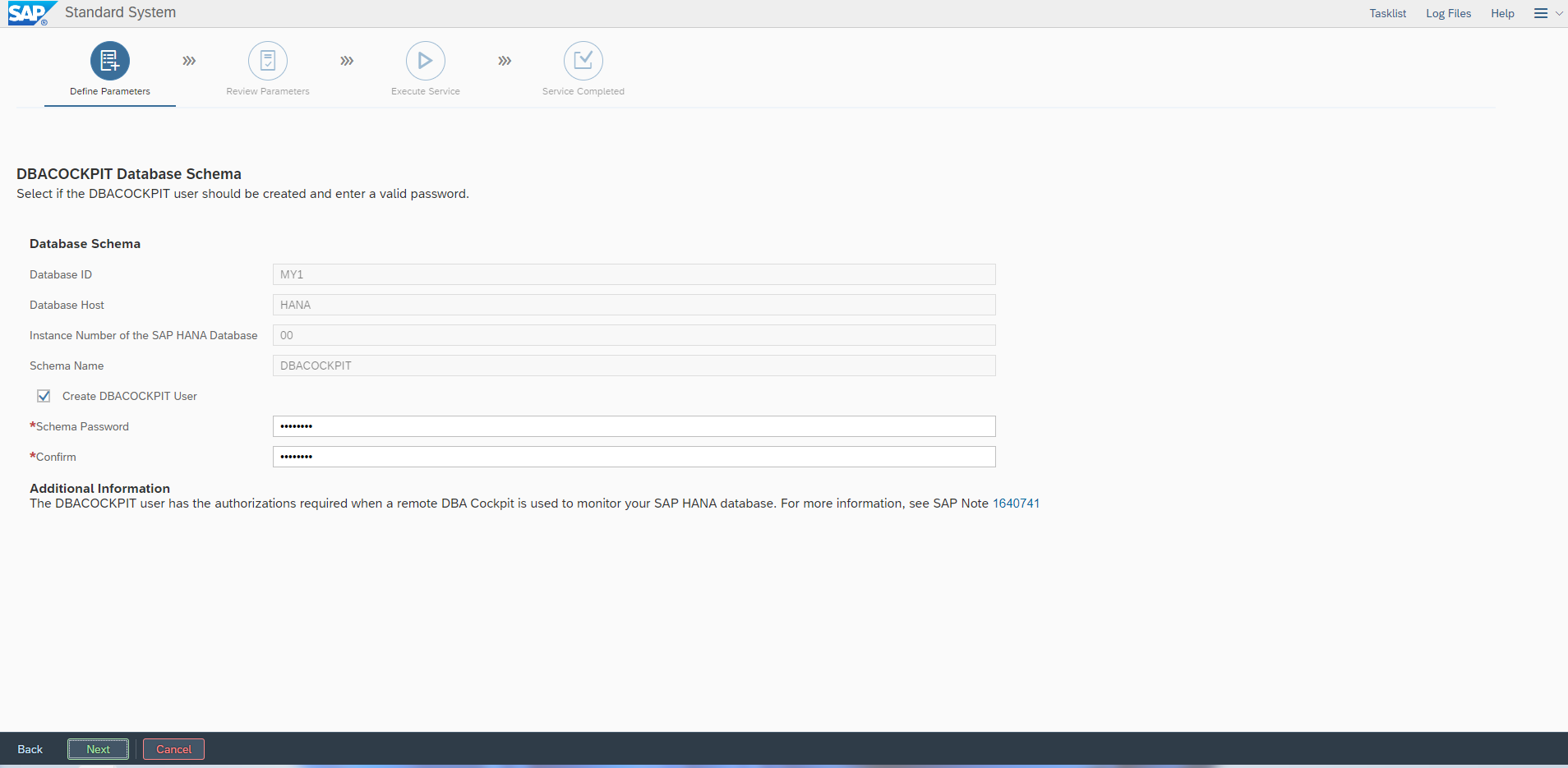Click the Review Parameters step icon
Screen dimensions: 1568x768
(268, 61)
